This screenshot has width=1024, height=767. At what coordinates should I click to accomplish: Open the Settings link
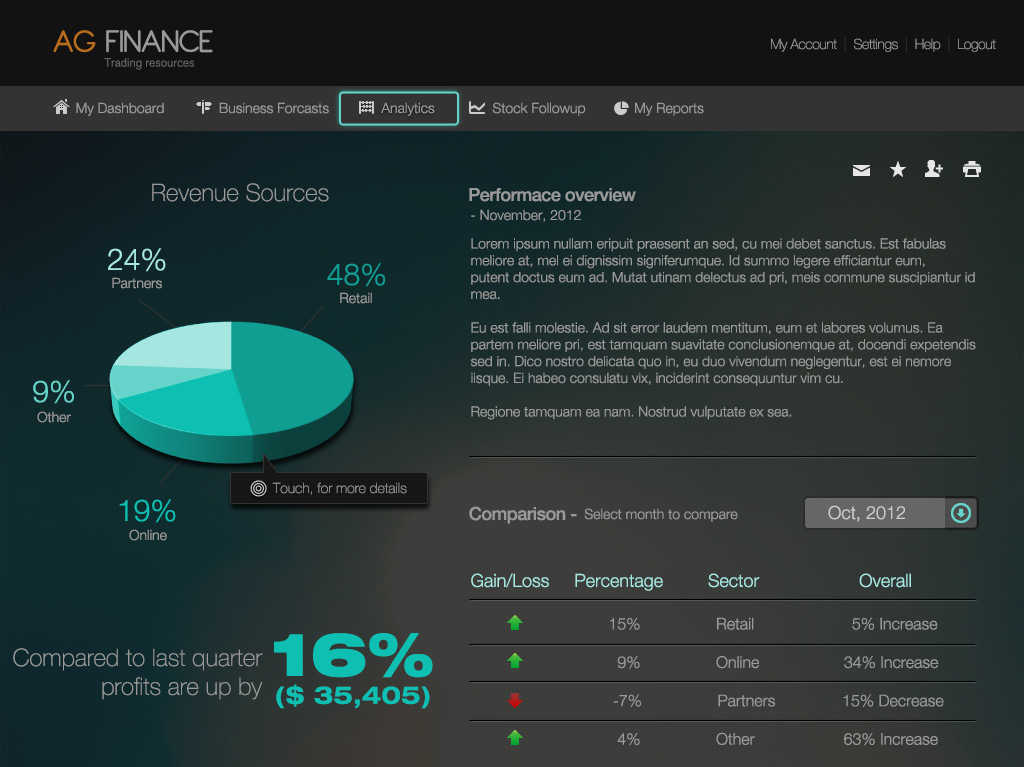pos(876,44)
